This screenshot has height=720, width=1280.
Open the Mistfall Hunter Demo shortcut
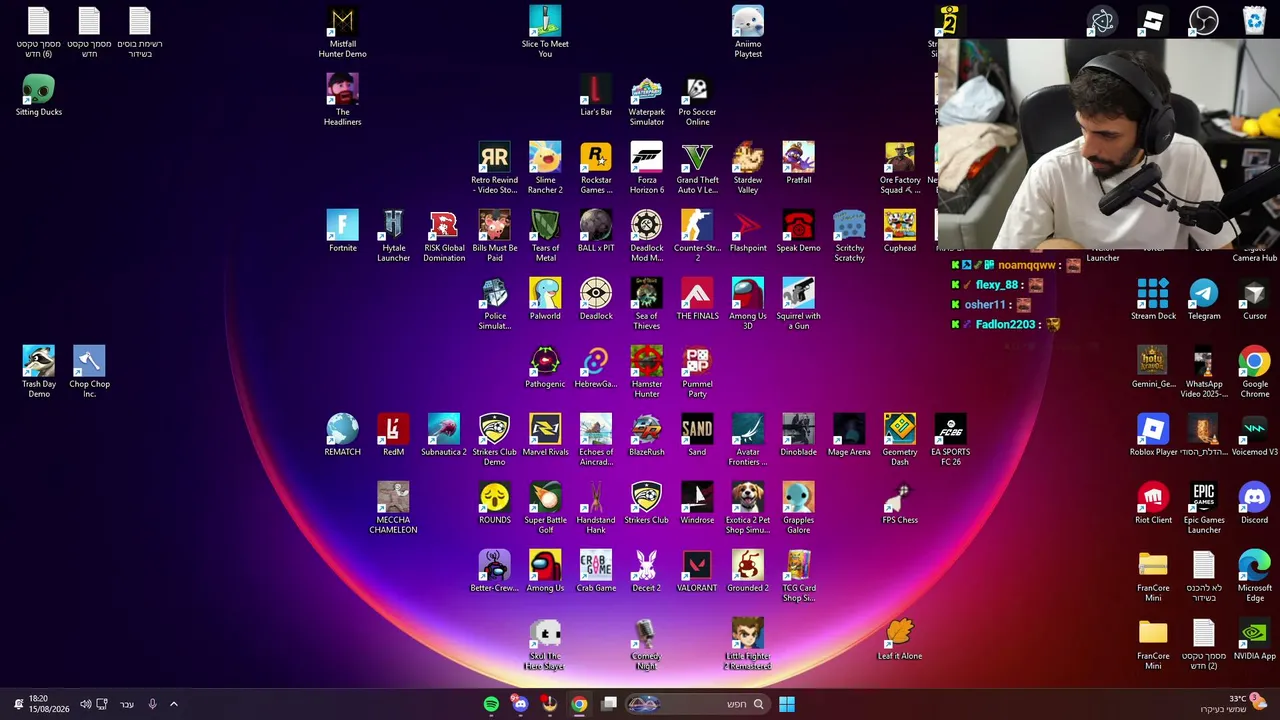point(342,32)
